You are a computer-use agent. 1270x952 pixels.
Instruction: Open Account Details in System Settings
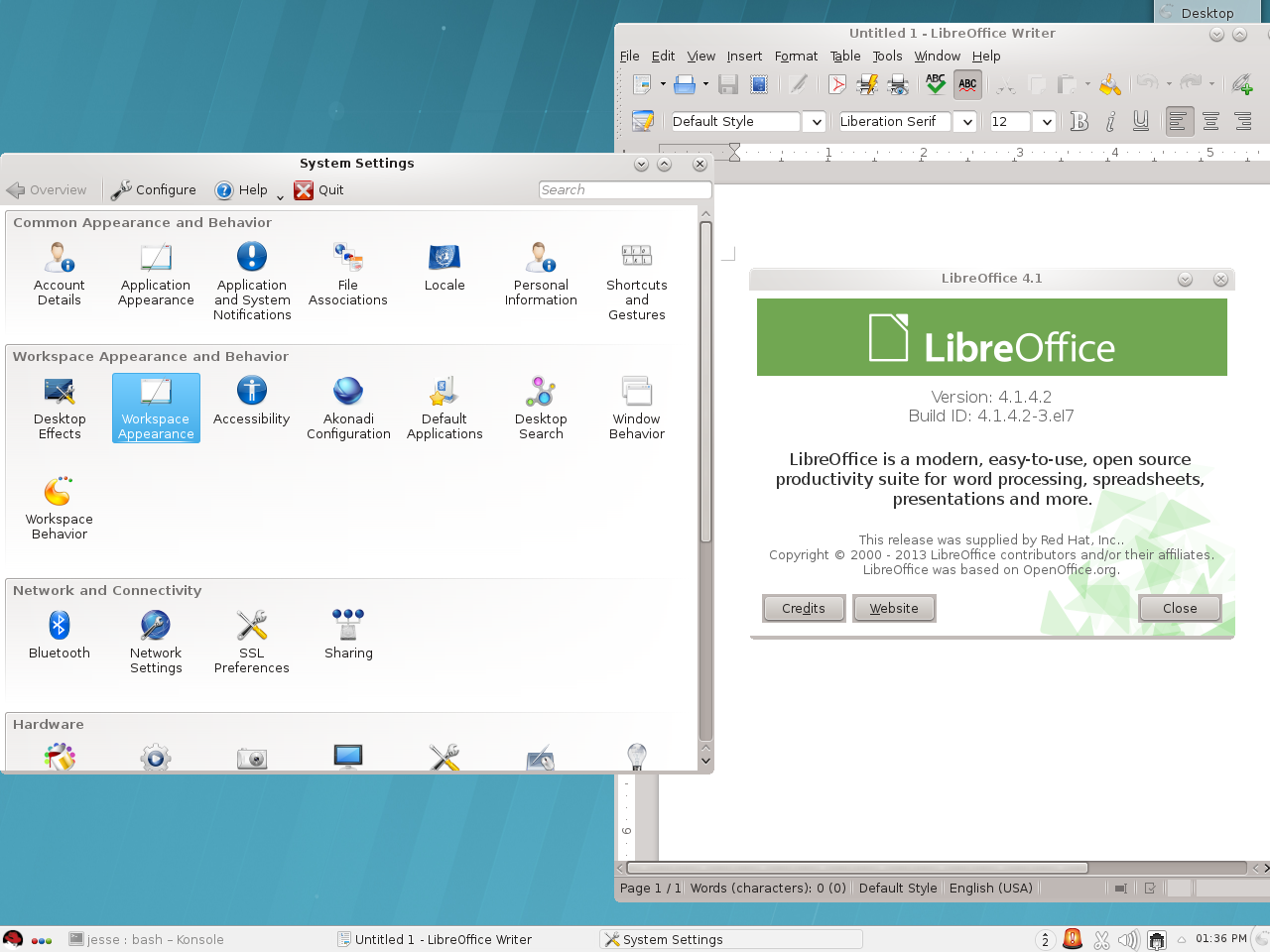click(60, 275)
